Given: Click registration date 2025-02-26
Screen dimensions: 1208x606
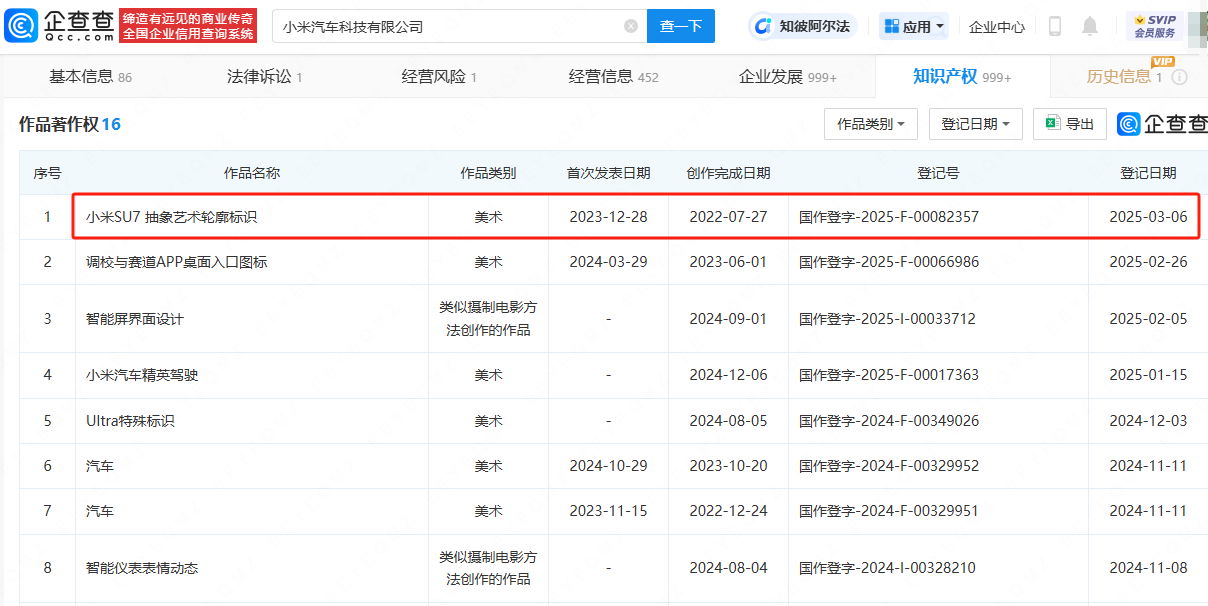Looking at the screenshot, I should coord(1148,262).
